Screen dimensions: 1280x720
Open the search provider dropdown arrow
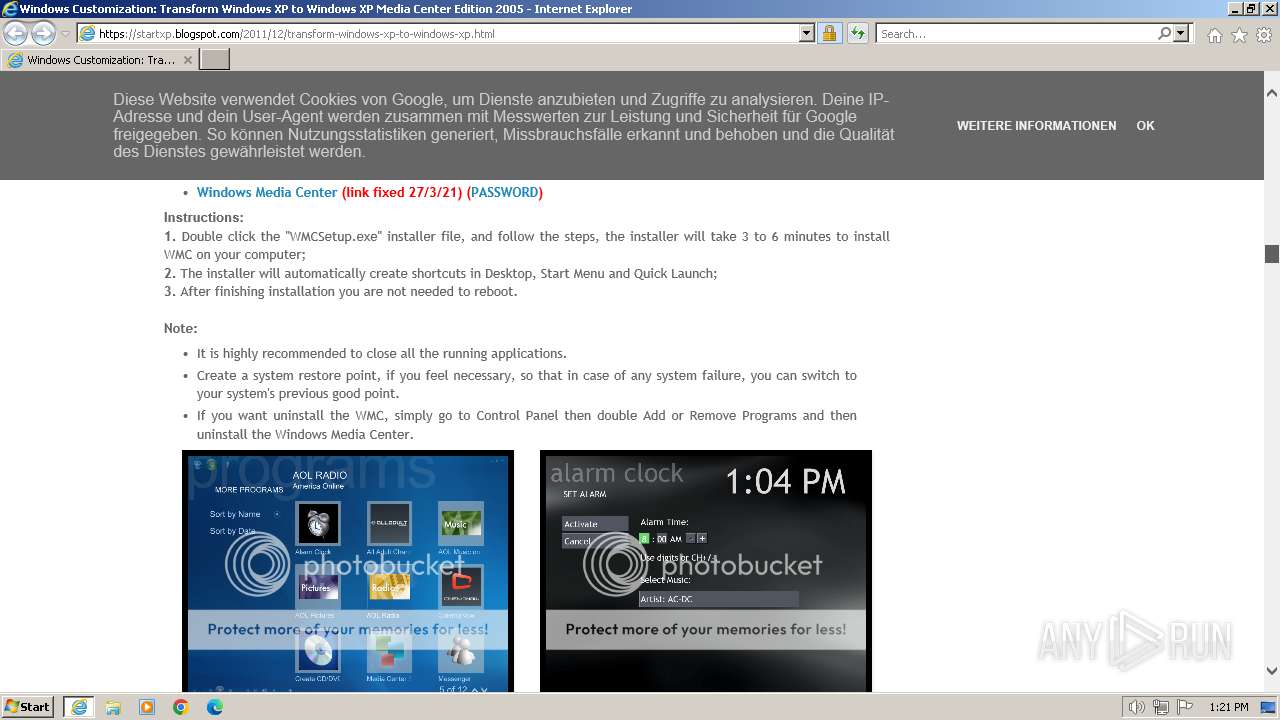[x=1182, y=33]
